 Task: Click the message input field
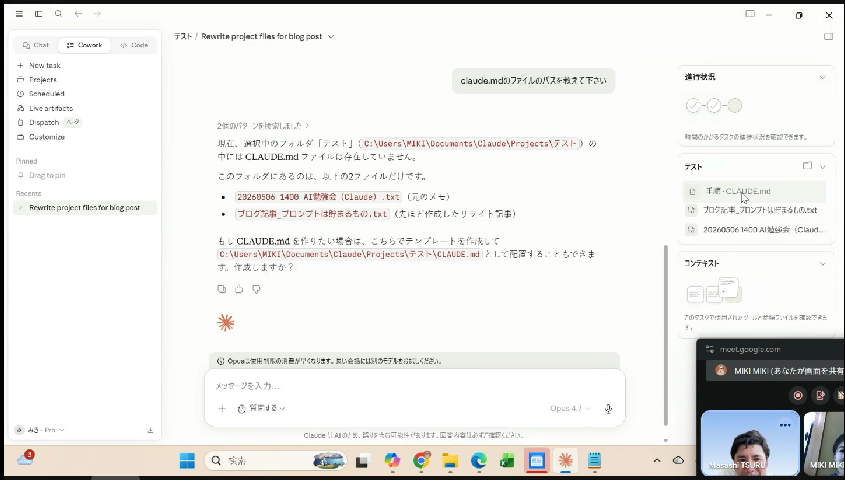pos(414,386)
